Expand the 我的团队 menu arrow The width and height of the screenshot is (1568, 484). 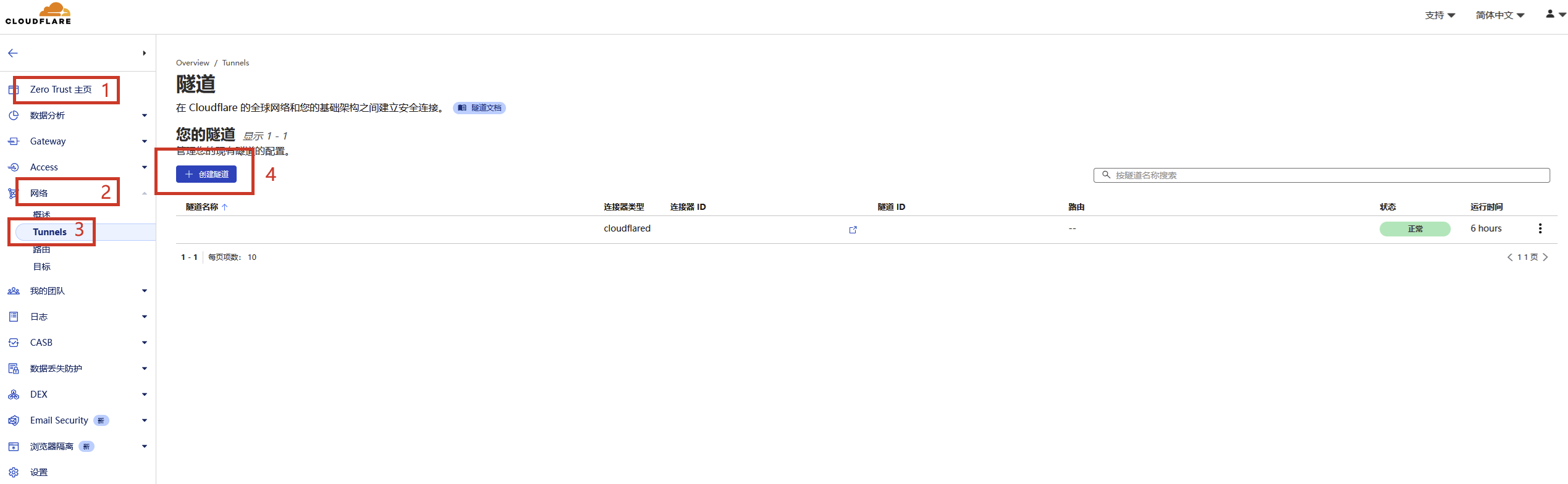tap(145, 291)
